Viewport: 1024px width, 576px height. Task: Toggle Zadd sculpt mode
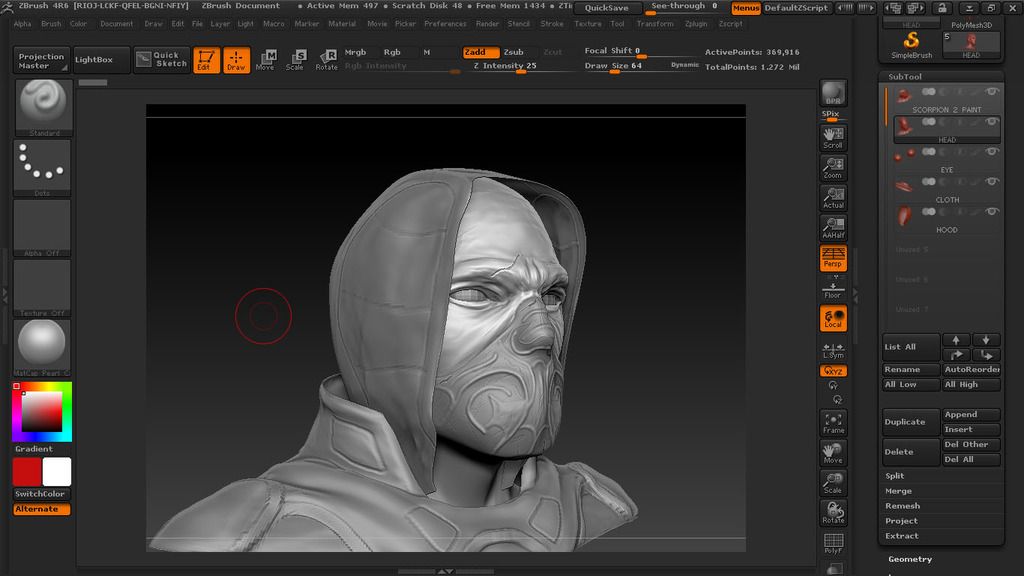point(481,52)
